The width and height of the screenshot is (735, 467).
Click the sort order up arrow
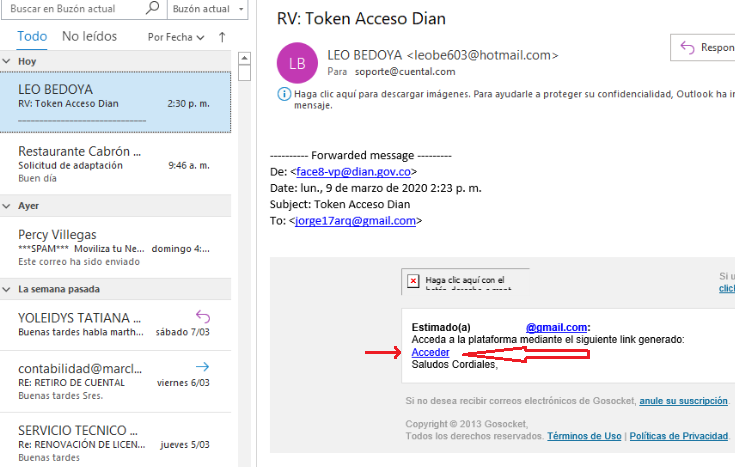point(222,37)
